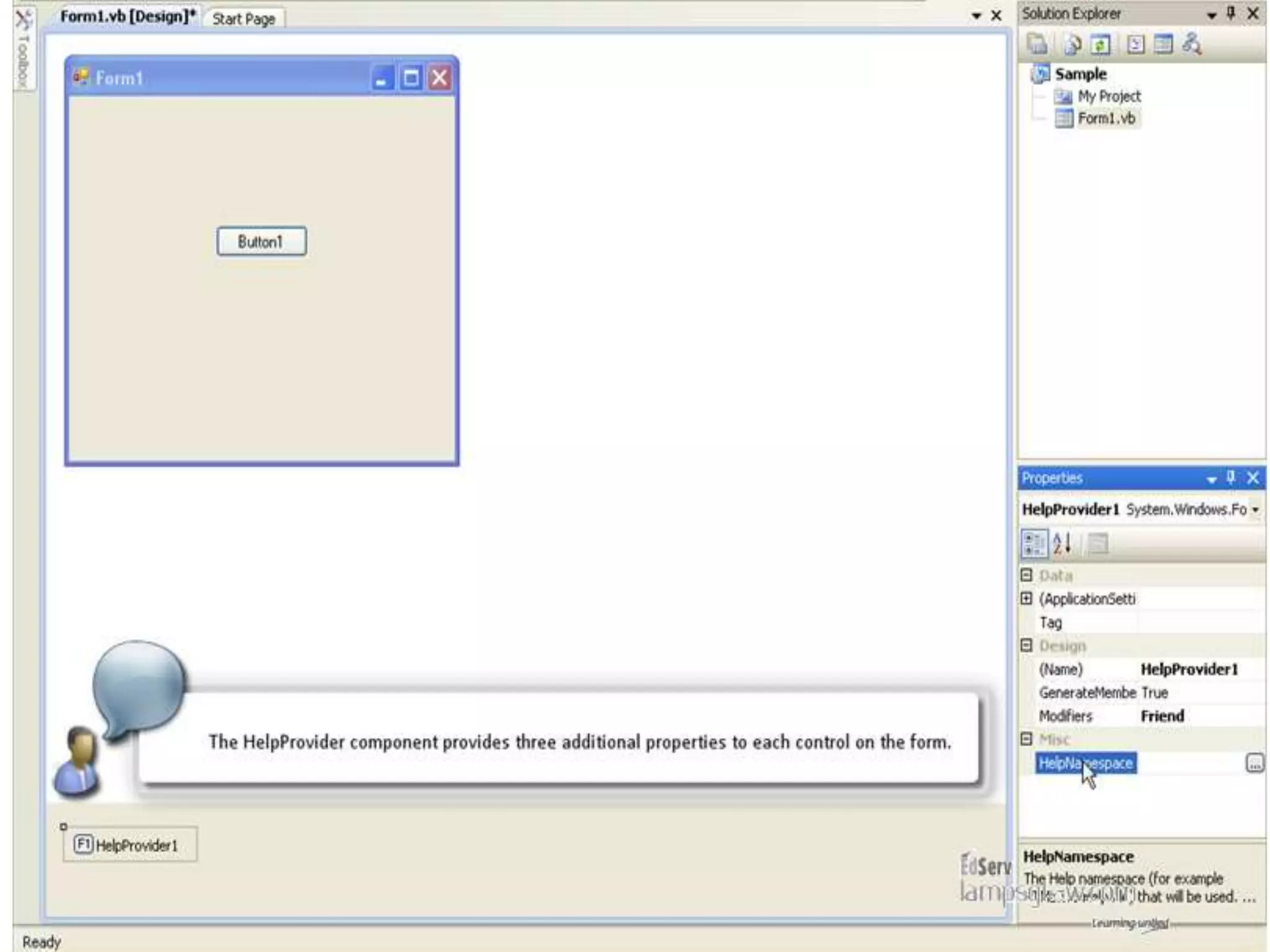
Task: Switch to the Start Page tab
Action: [244, 19]
